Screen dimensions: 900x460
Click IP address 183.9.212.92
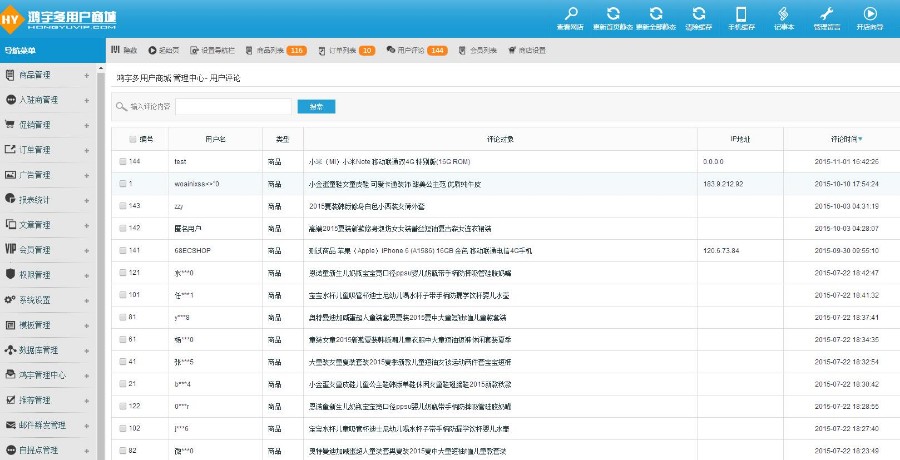[723, 184]
